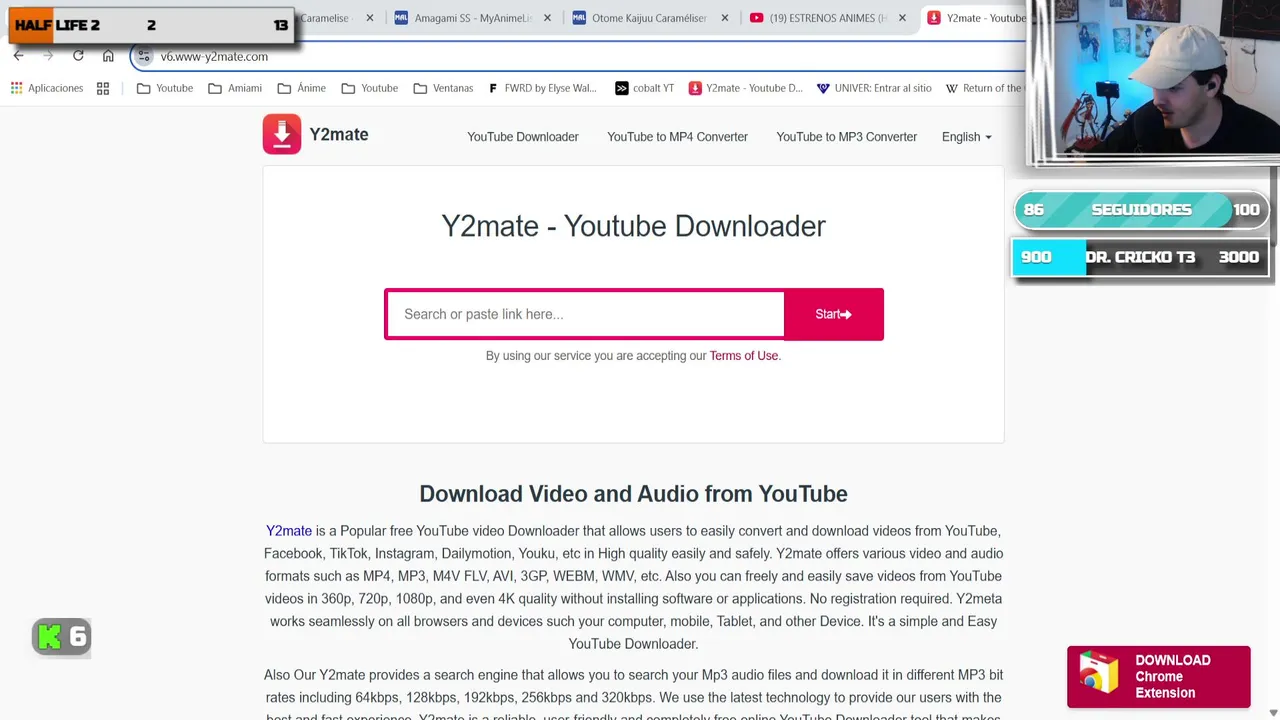Screen dimensions: 1280x720
Task: Open the FWRD by Elyse Wal... bookmark
Action: point(542,88)
